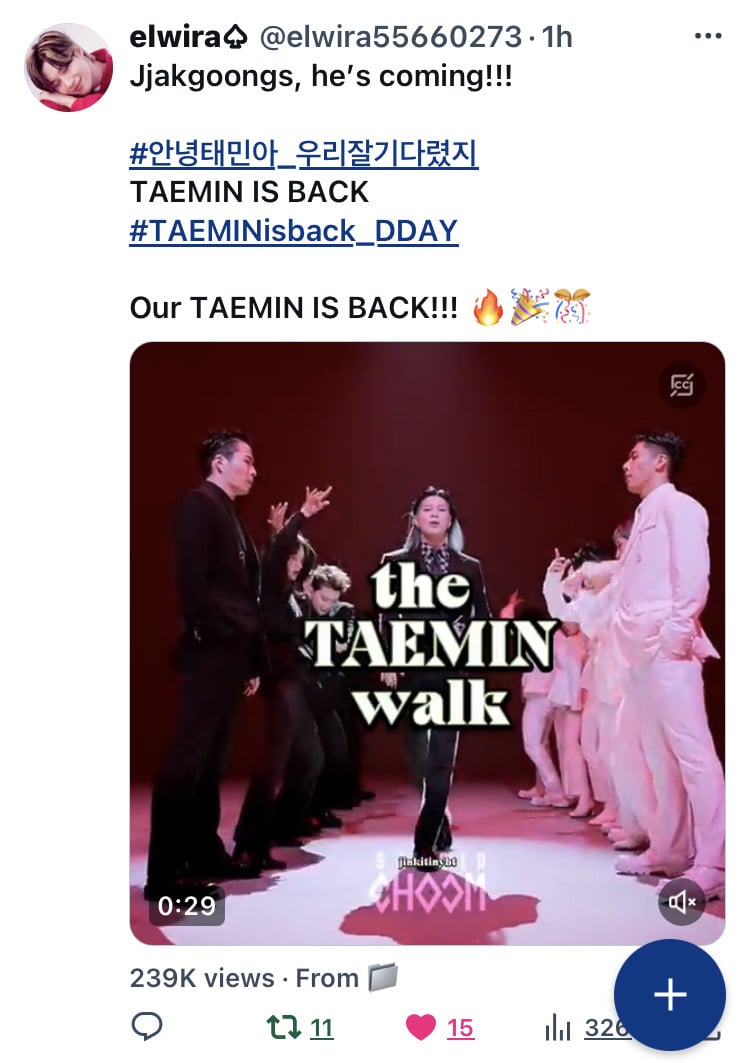Open the Korean hashtag #안녕태민아 link
Viewport: 750px width, 1063px height.
pyautogui.click(x=304, y=154)
